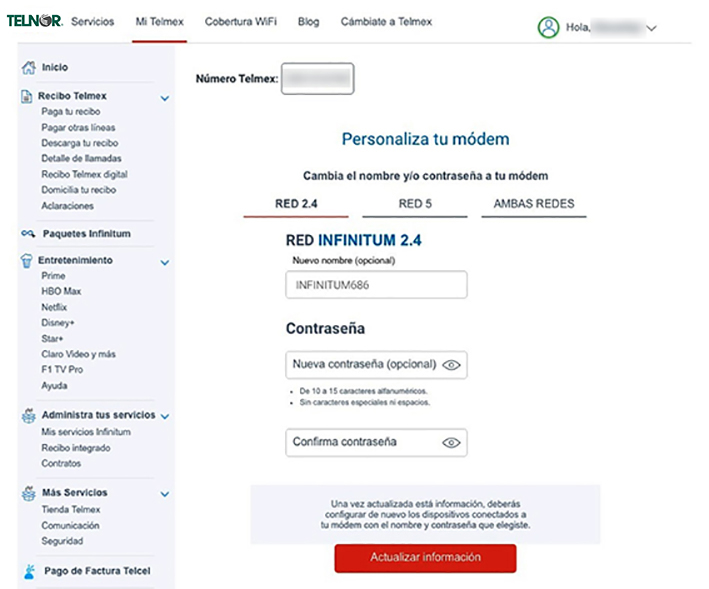The image size is (709, 589).
Task: Open the Cobertura WiFi menu item
Action: click(241, 21)
